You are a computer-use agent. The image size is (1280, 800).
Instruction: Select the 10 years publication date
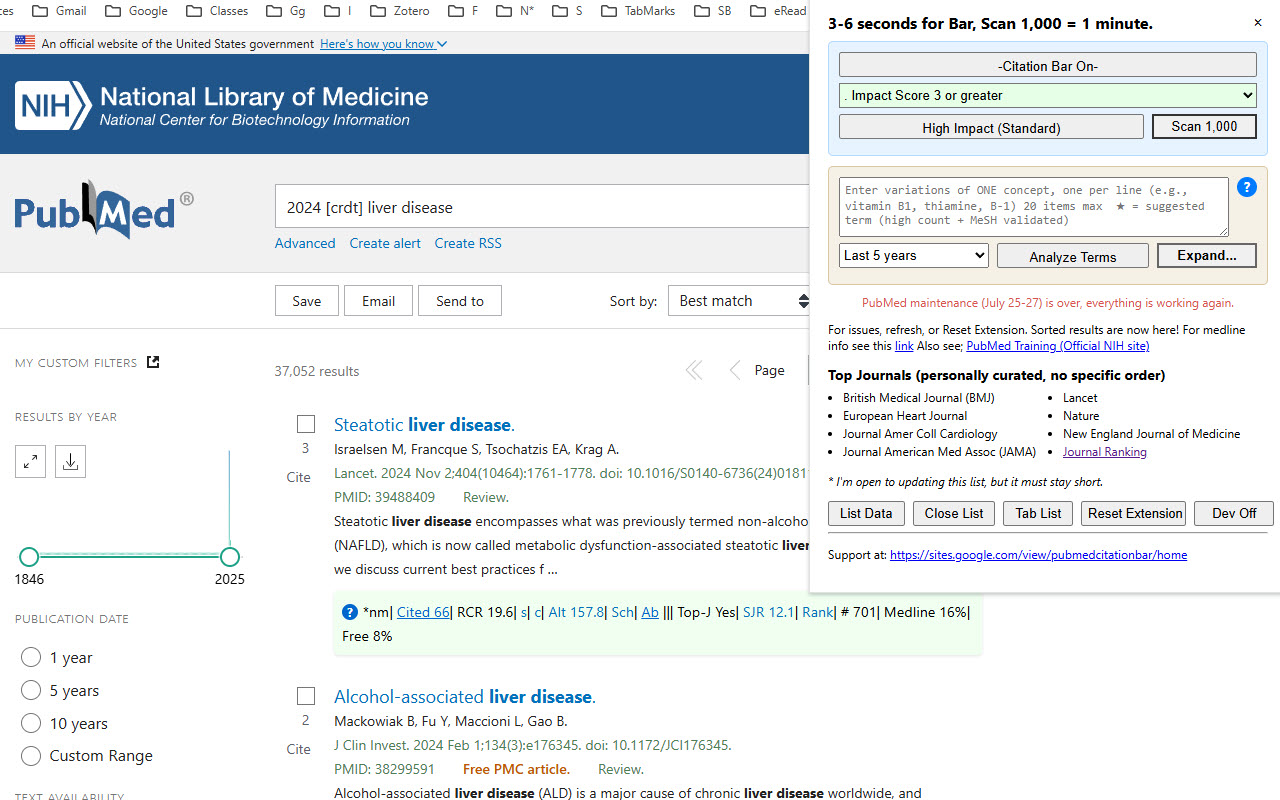(x=31, y=723)
